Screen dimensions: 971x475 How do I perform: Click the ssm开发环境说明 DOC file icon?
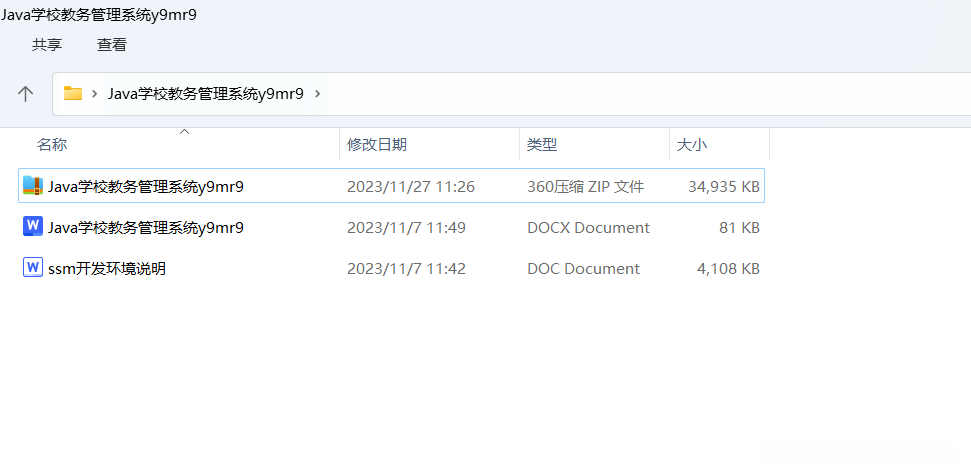pos(33,268)
